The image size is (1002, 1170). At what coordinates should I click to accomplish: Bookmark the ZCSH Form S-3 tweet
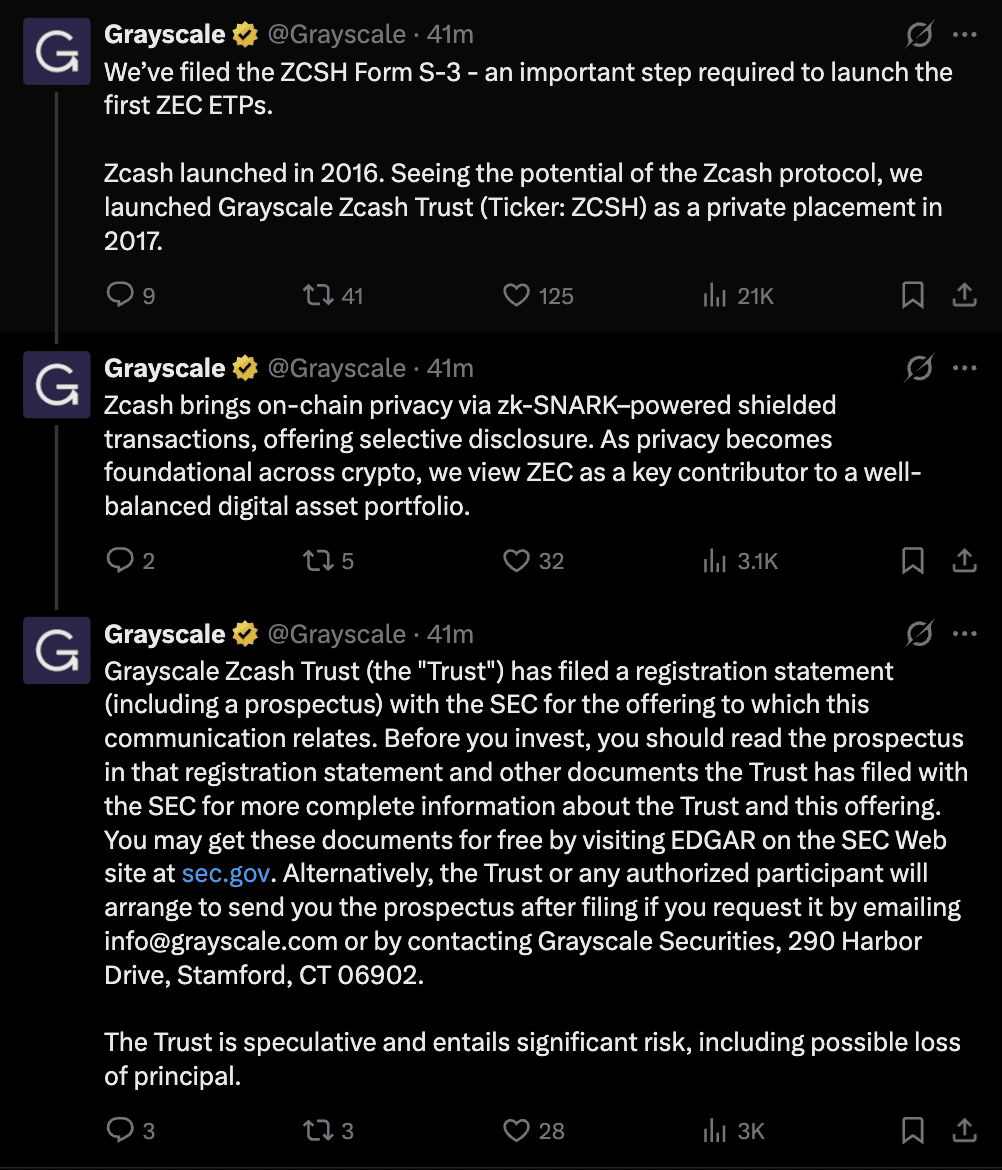[913, 296]
